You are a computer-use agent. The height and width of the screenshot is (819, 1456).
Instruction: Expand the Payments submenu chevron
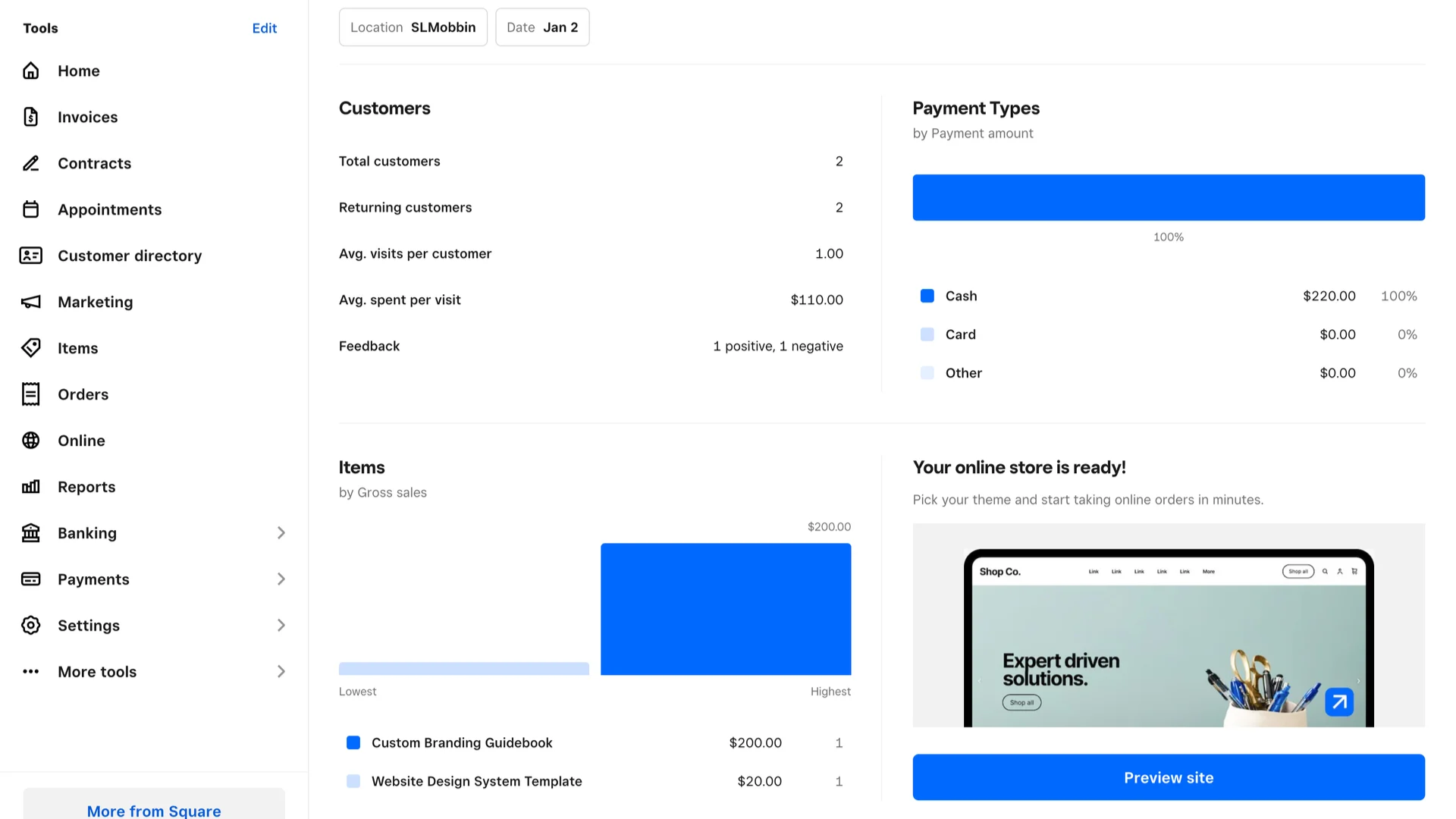coord(281,579)
